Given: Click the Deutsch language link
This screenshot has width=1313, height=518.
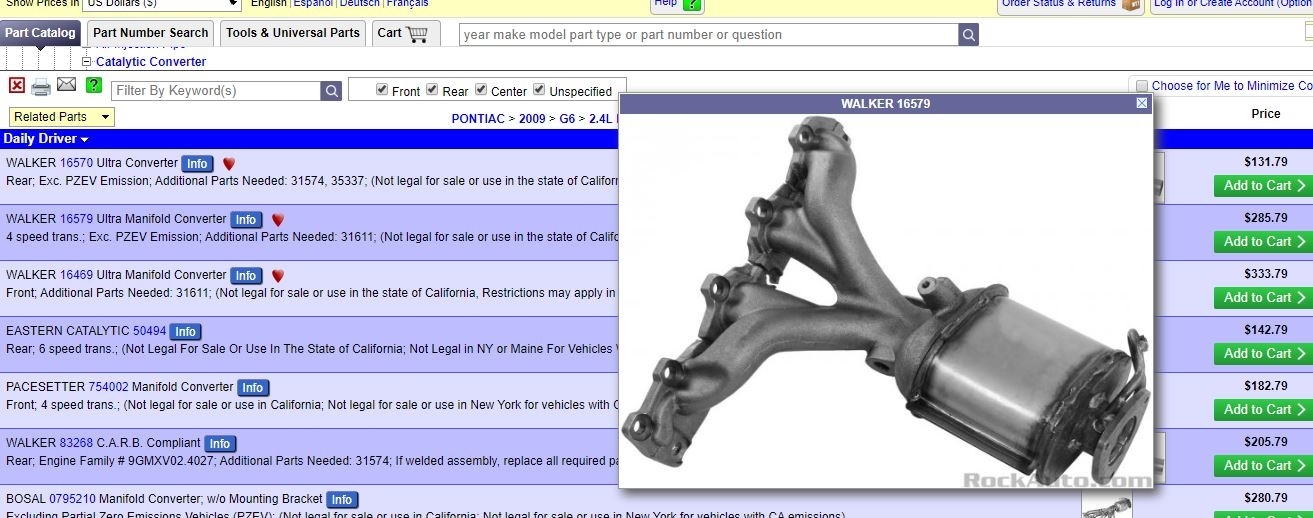Looking at the screenshot, I should pyautogui.click(x=359, y=4).
